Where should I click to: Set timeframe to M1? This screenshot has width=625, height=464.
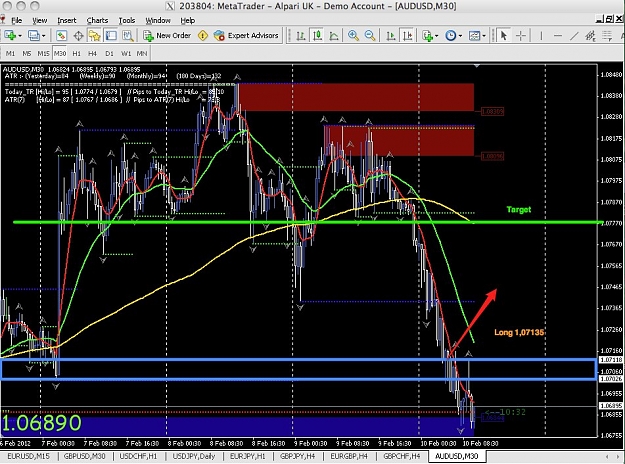tap(10, 53)
